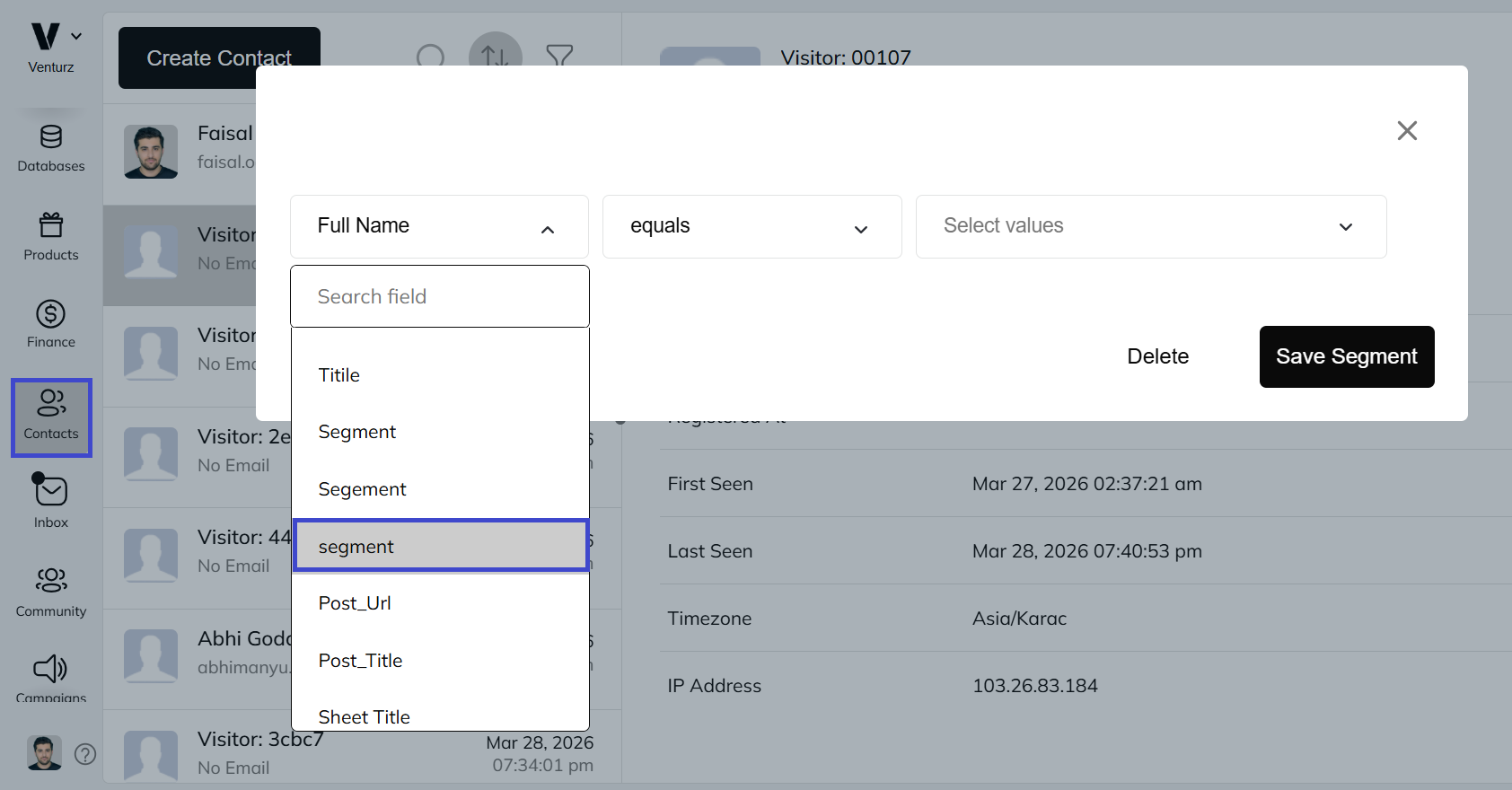Click the Delete button

[1157, 356]
